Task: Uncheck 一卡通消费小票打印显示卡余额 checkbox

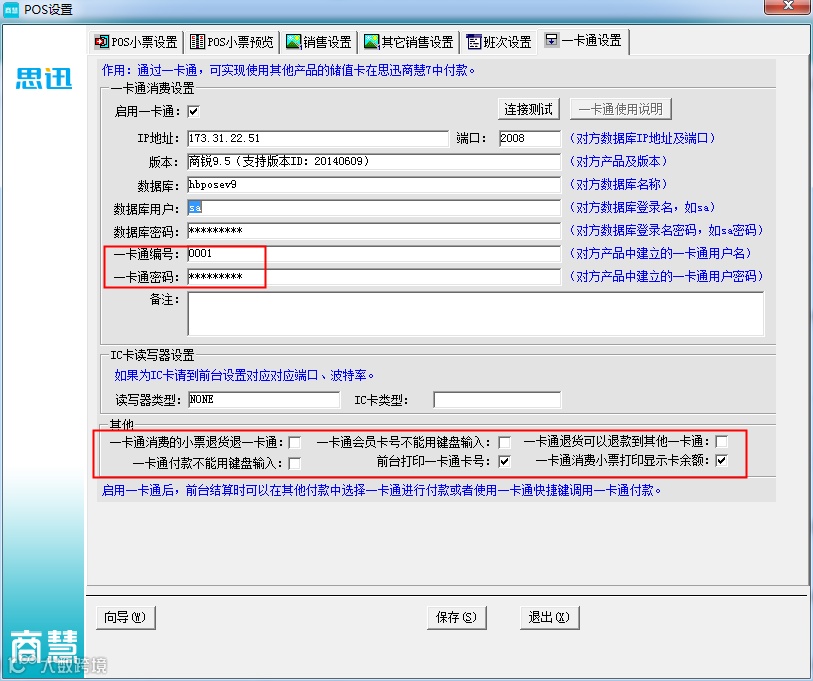Action: click(721, 460)
